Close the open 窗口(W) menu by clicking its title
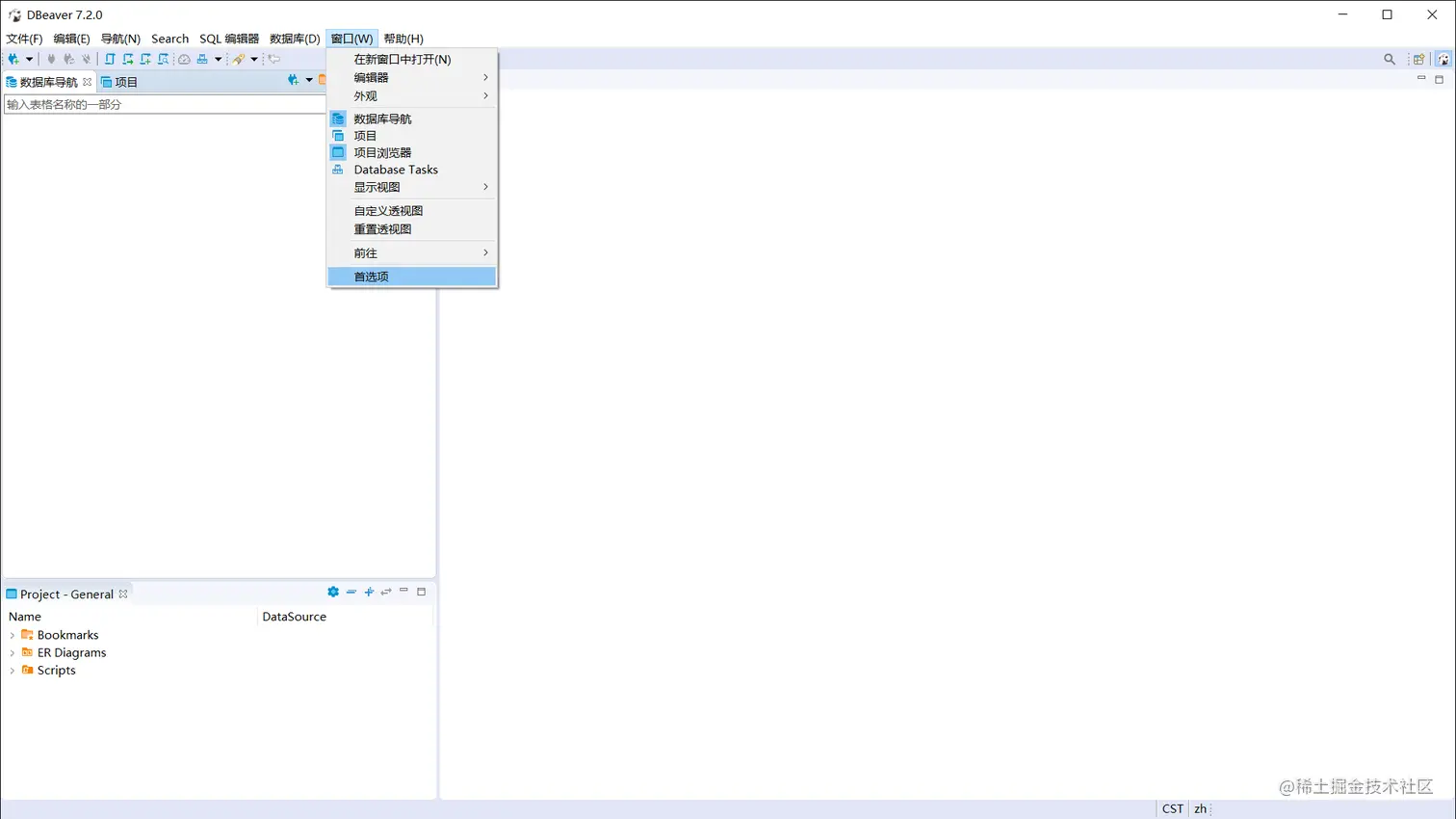This screenshot has height=819, width=1456. coord(351,39)
